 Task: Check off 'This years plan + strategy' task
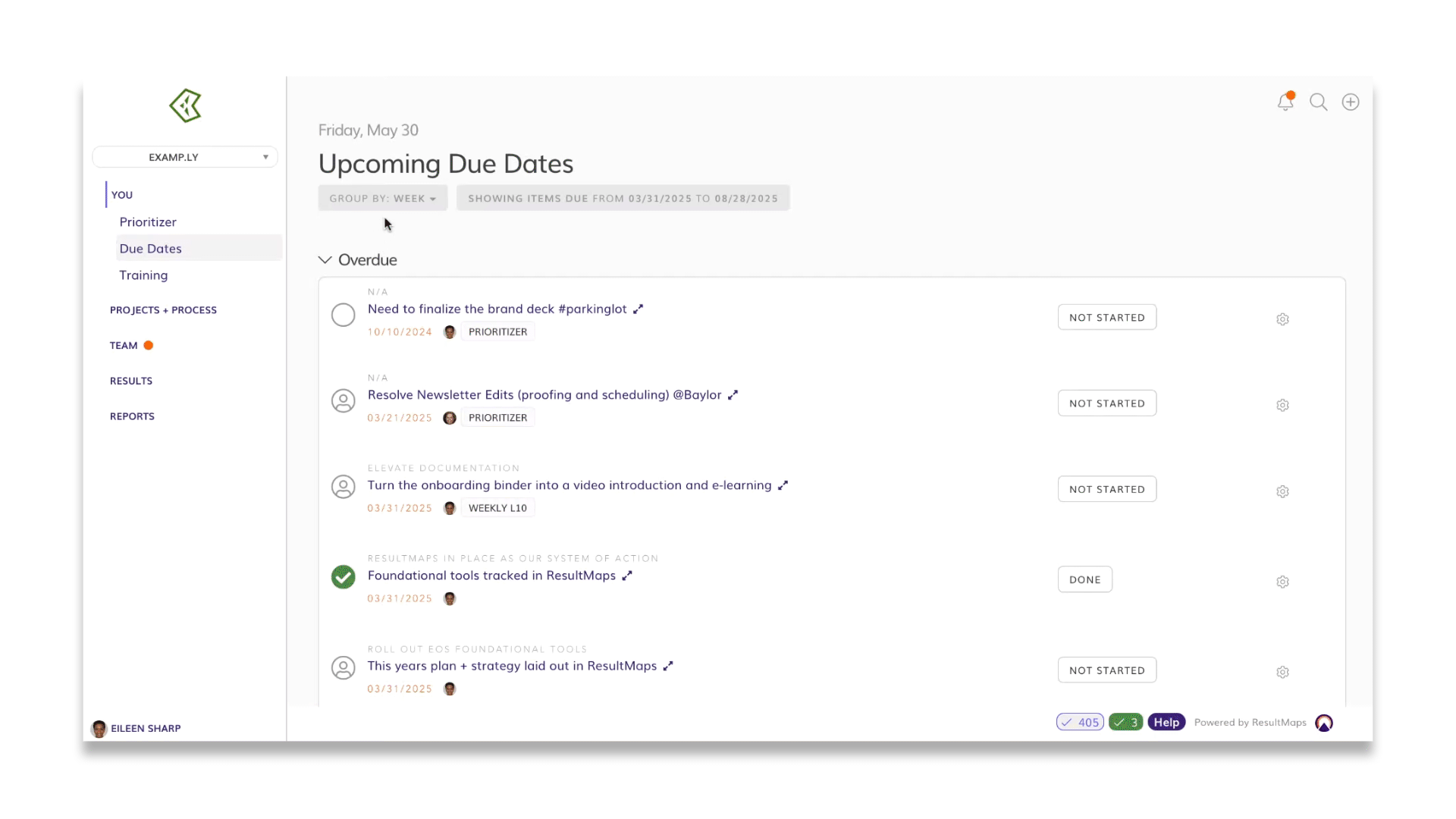tap(343, 667)
